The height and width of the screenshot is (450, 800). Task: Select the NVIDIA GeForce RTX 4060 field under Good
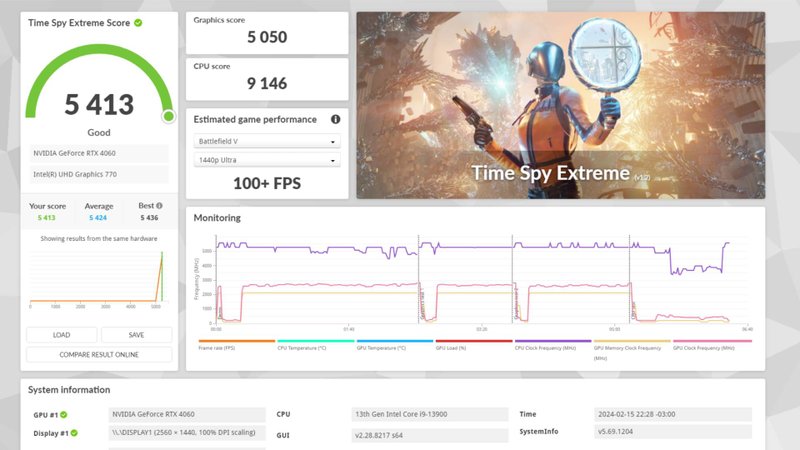point(99,153)
